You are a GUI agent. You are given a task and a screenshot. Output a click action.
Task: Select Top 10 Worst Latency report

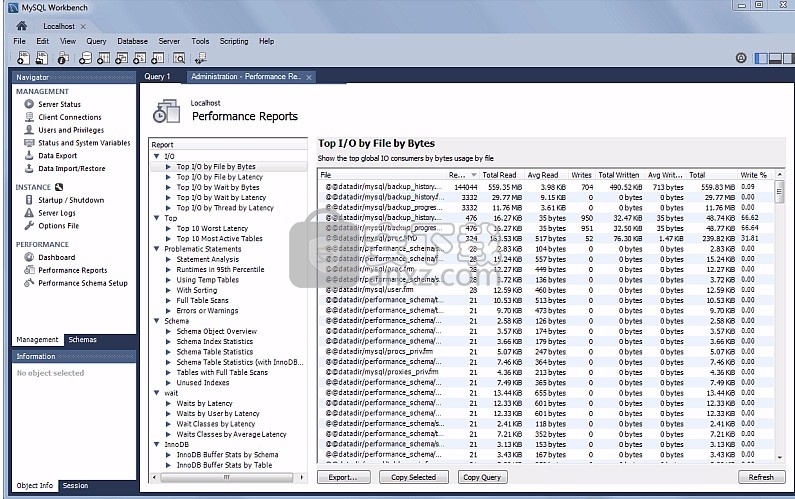[x=212, y=228]
